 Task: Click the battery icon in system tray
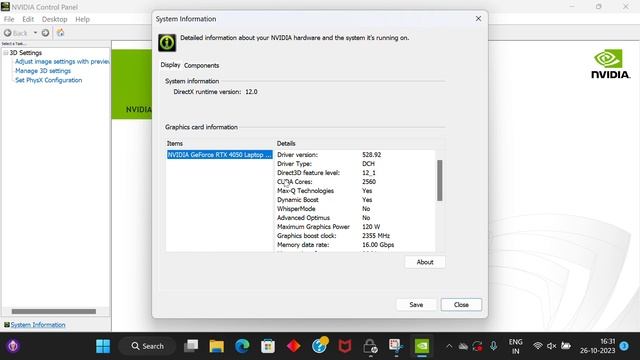click(x=566, y=346)
